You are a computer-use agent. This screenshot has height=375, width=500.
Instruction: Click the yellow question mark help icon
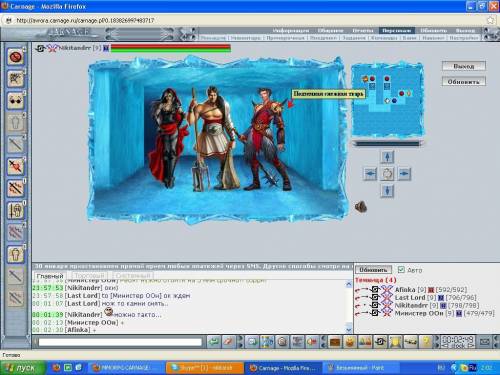[426, 342]
